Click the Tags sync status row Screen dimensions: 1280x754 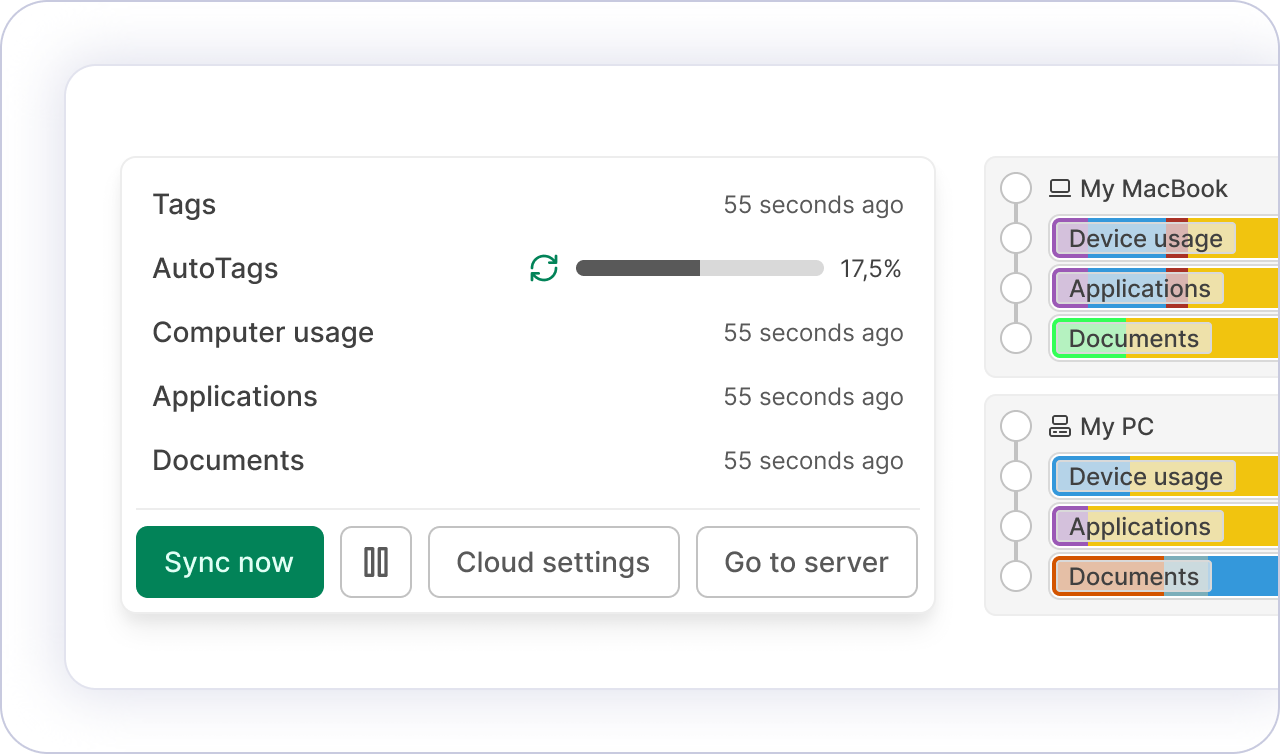527,205
